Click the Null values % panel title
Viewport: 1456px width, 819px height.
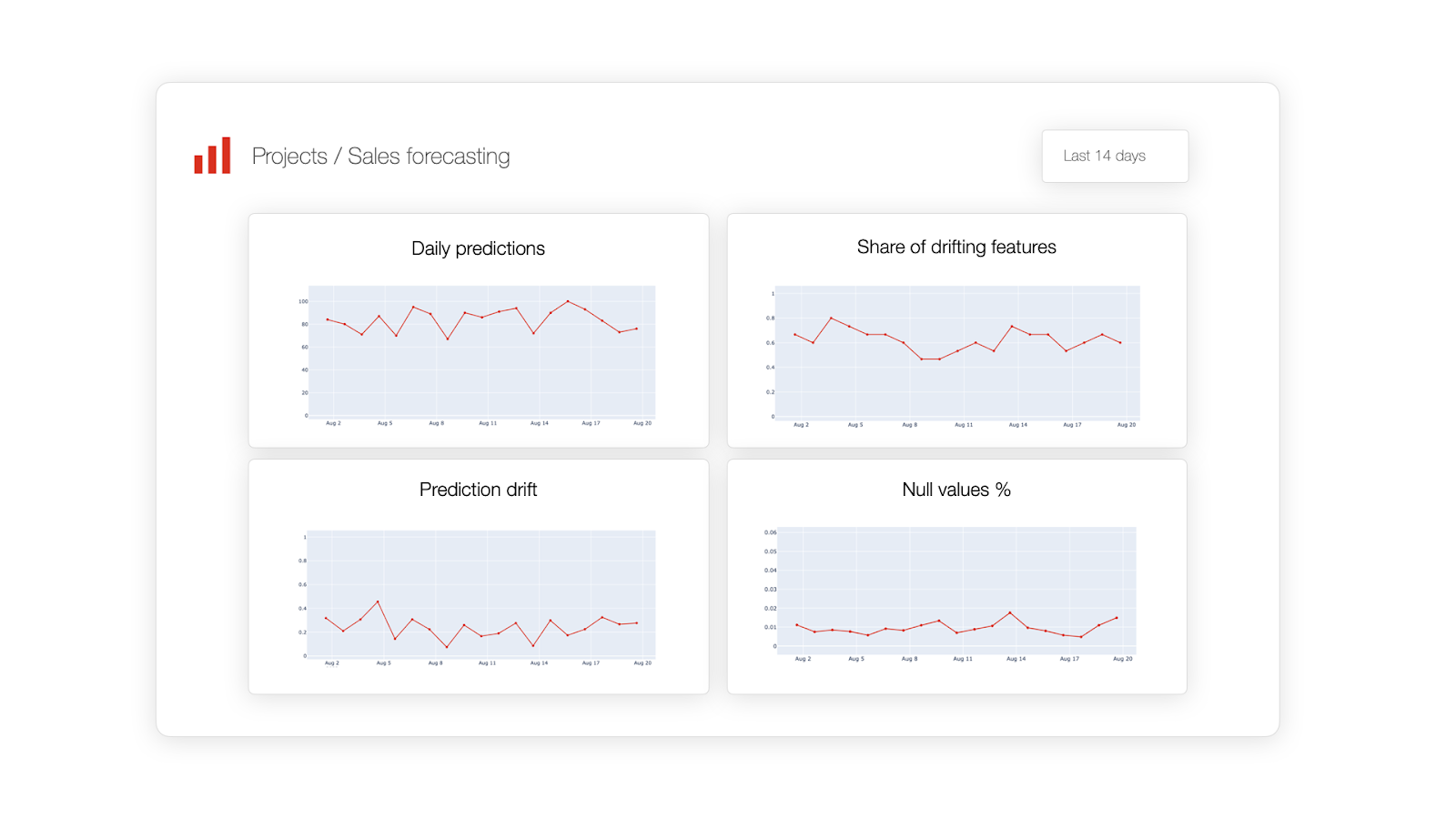coord(956,490)
